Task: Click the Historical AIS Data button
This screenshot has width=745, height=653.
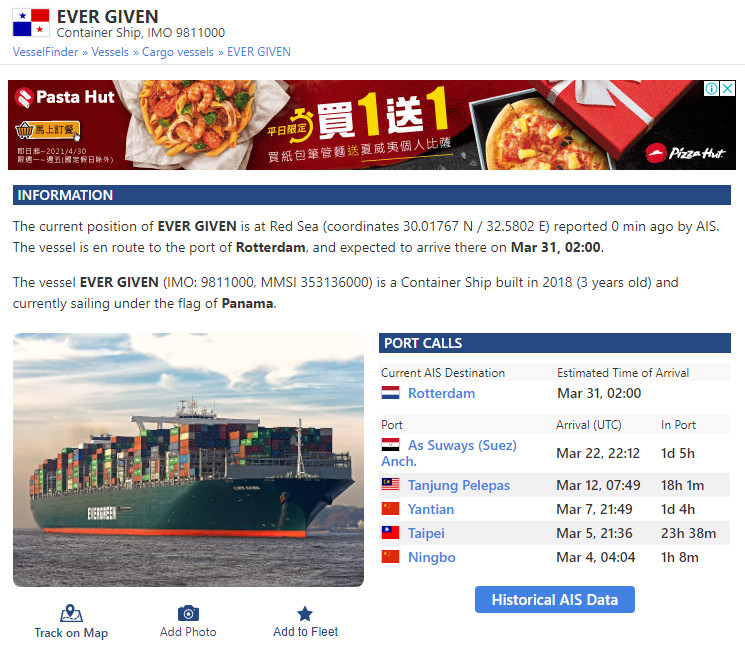Action: coord(554,599)
